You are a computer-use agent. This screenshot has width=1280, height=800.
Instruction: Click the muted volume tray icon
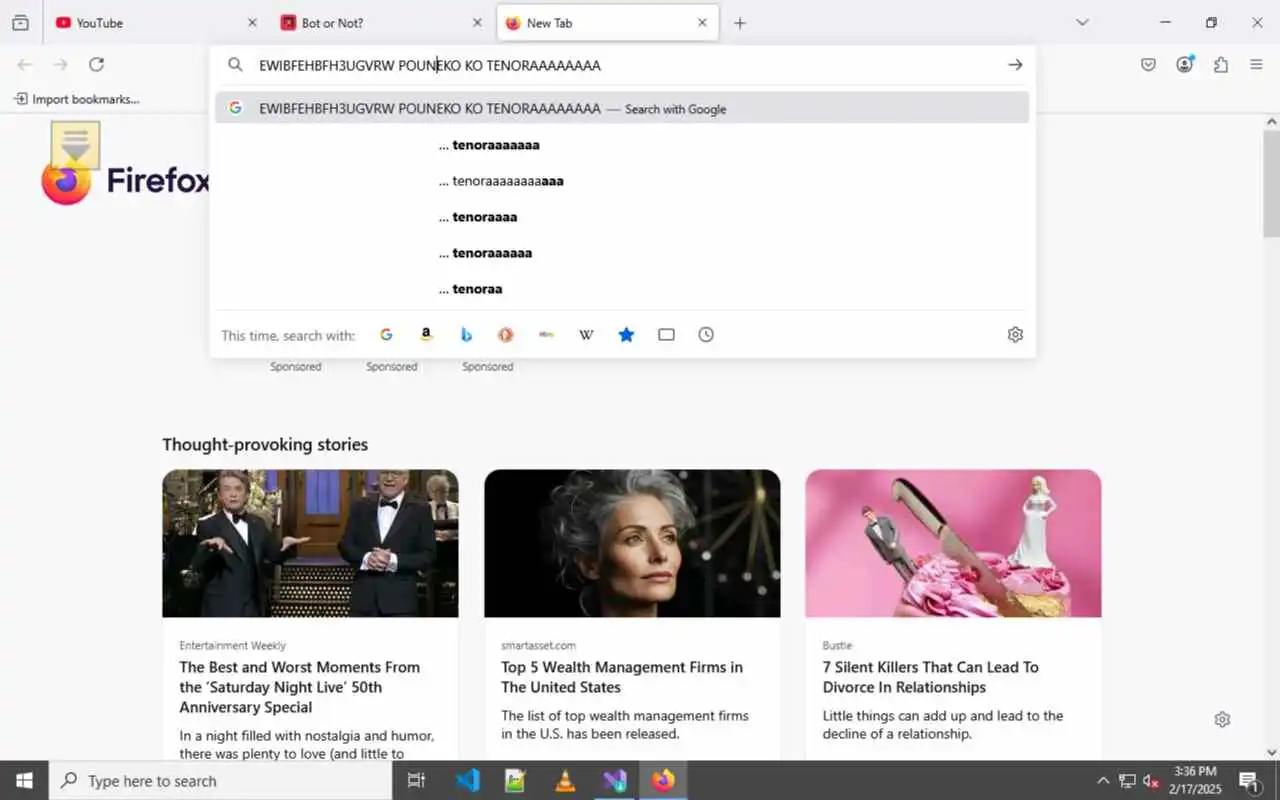pos(1151,781)
